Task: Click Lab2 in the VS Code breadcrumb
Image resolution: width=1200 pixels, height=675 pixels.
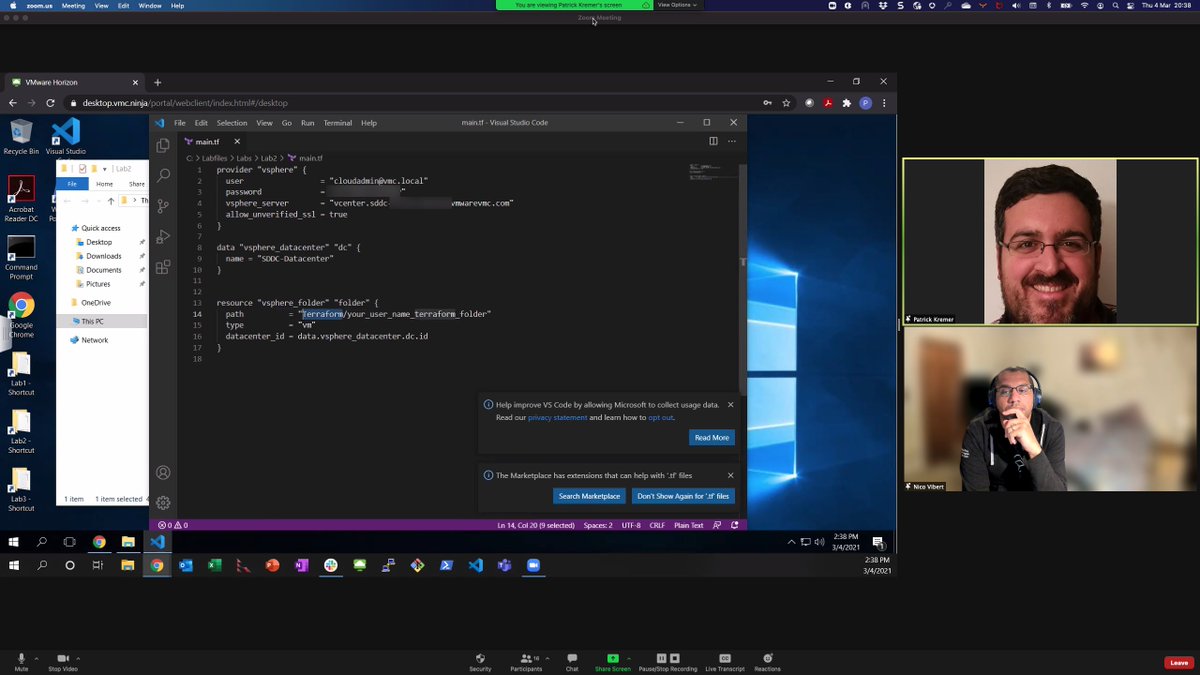Action: (x=269, y=158)
